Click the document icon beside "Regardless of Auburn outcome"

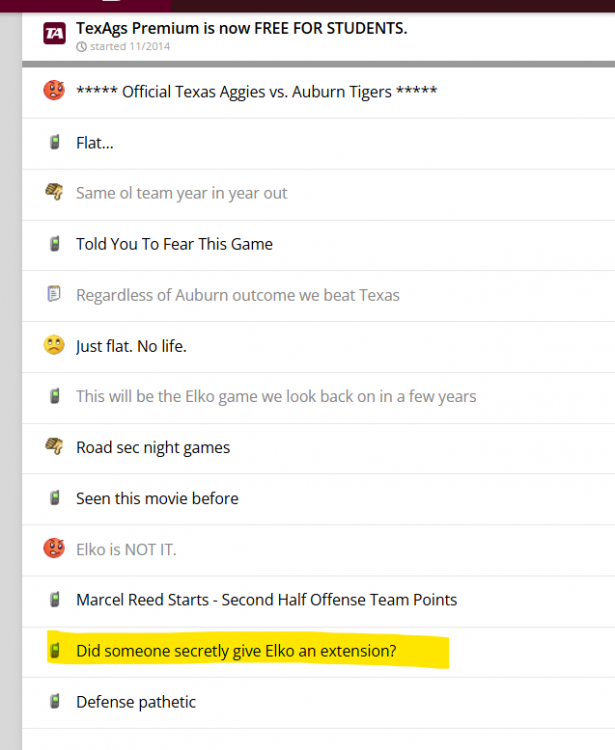click(54, 294)
